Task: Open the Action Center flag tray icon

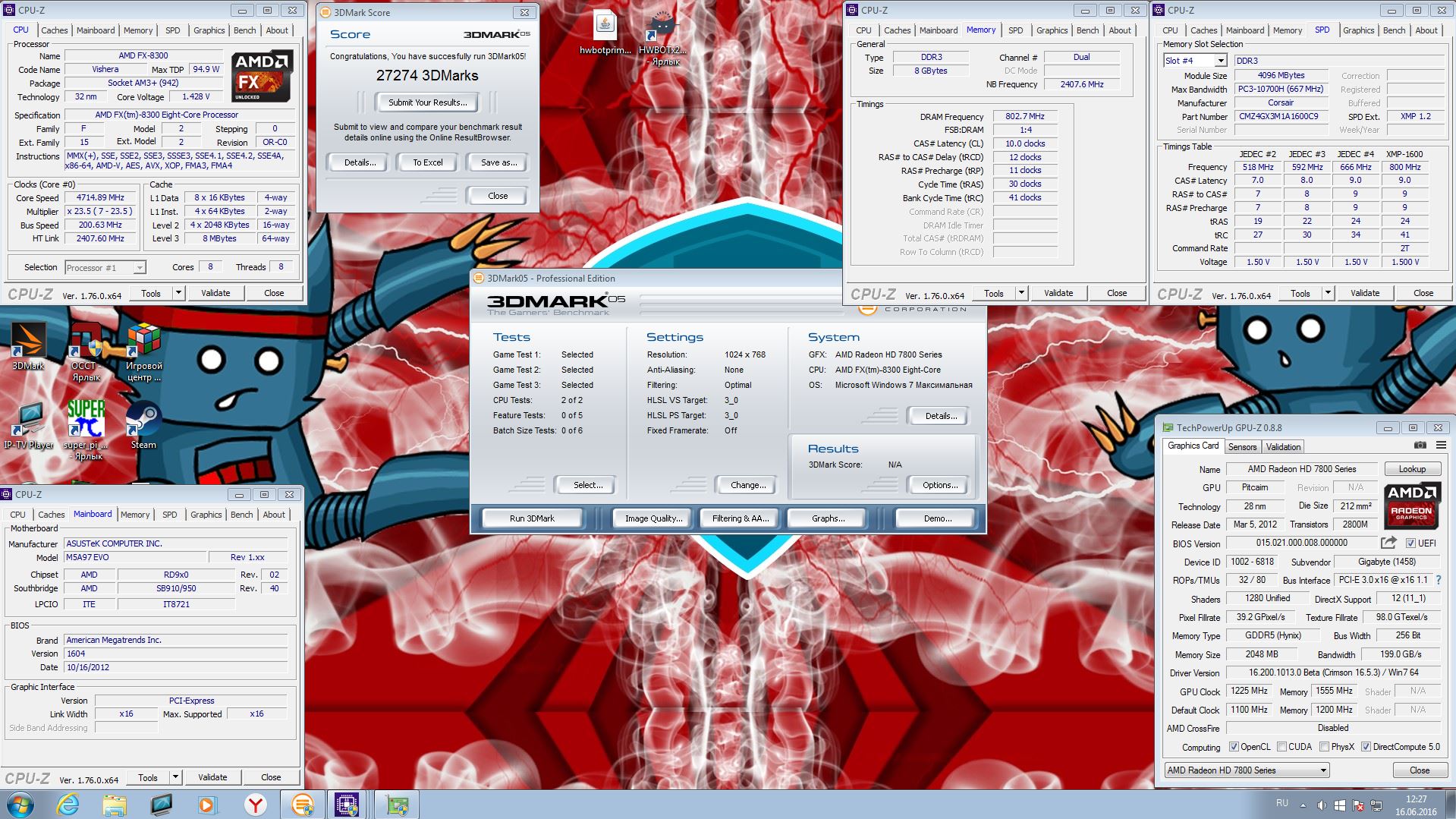Action: (x=1358, y=805)
